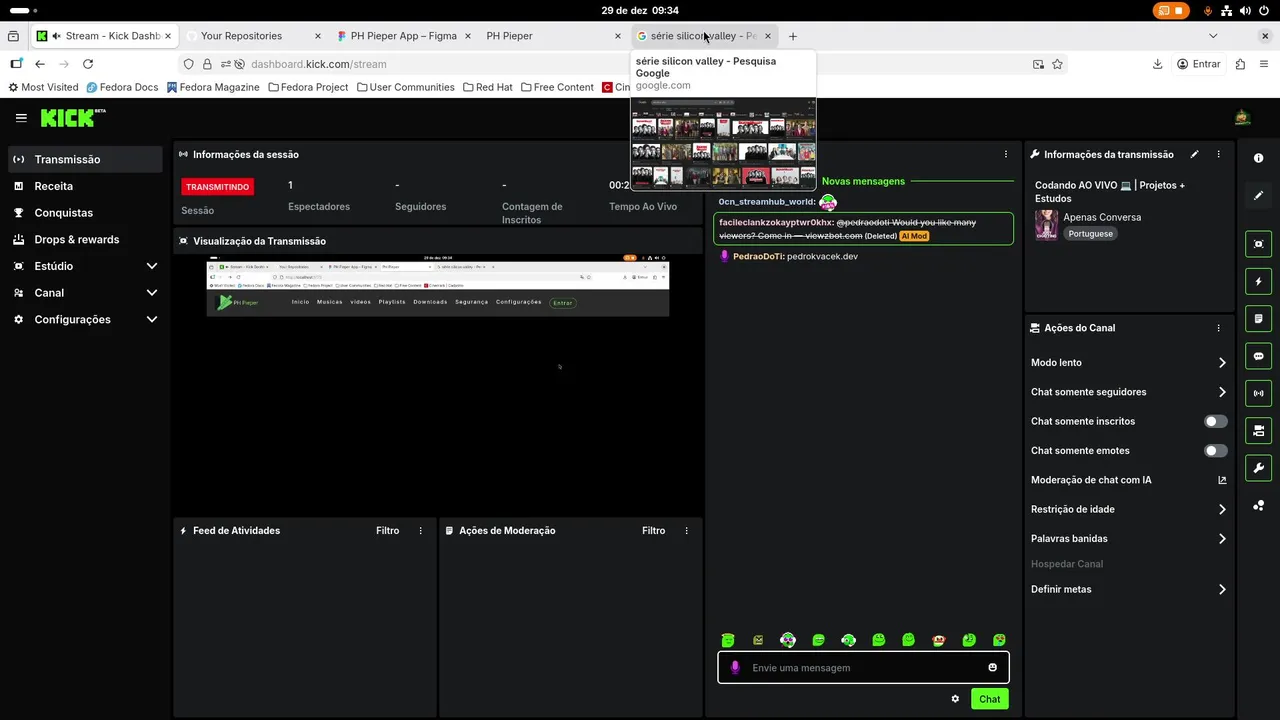Screen dimensions: 1280x720
Task: Open the Kick hamburger menu
Action: tap(21, 118)
